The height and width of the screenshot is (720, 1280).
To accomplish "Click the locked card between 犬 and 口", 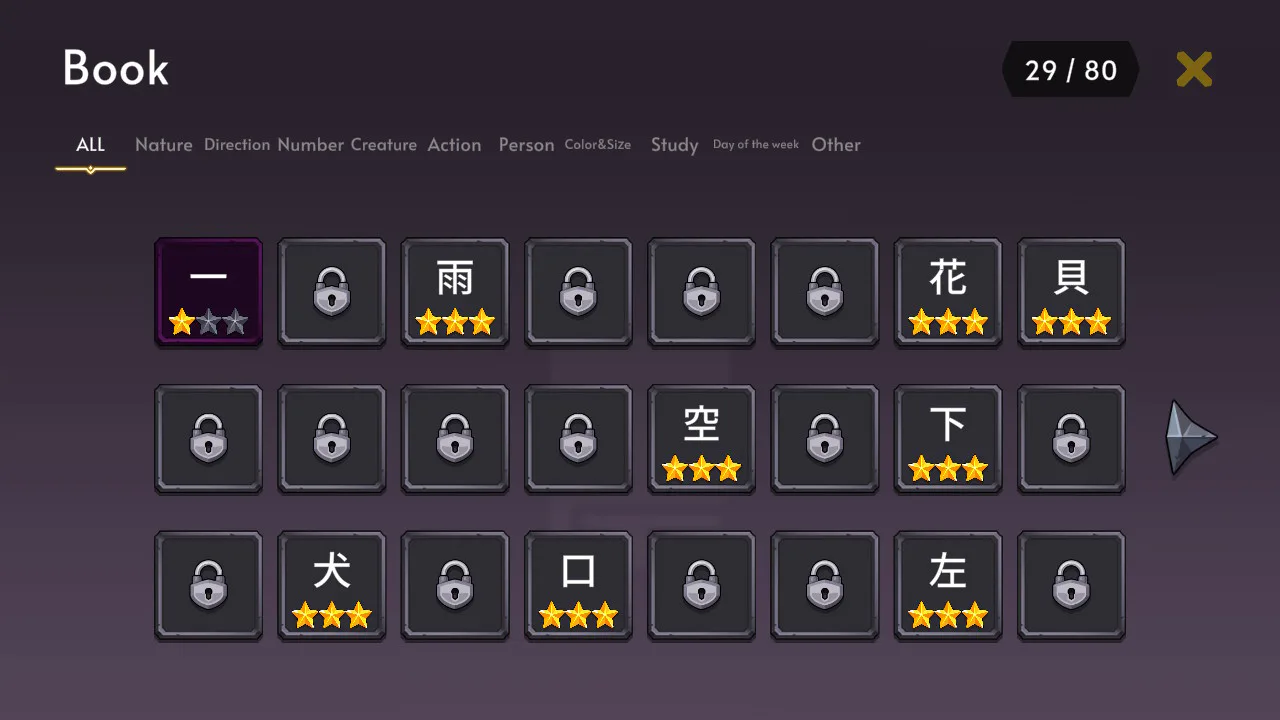I will coord(455,586).
